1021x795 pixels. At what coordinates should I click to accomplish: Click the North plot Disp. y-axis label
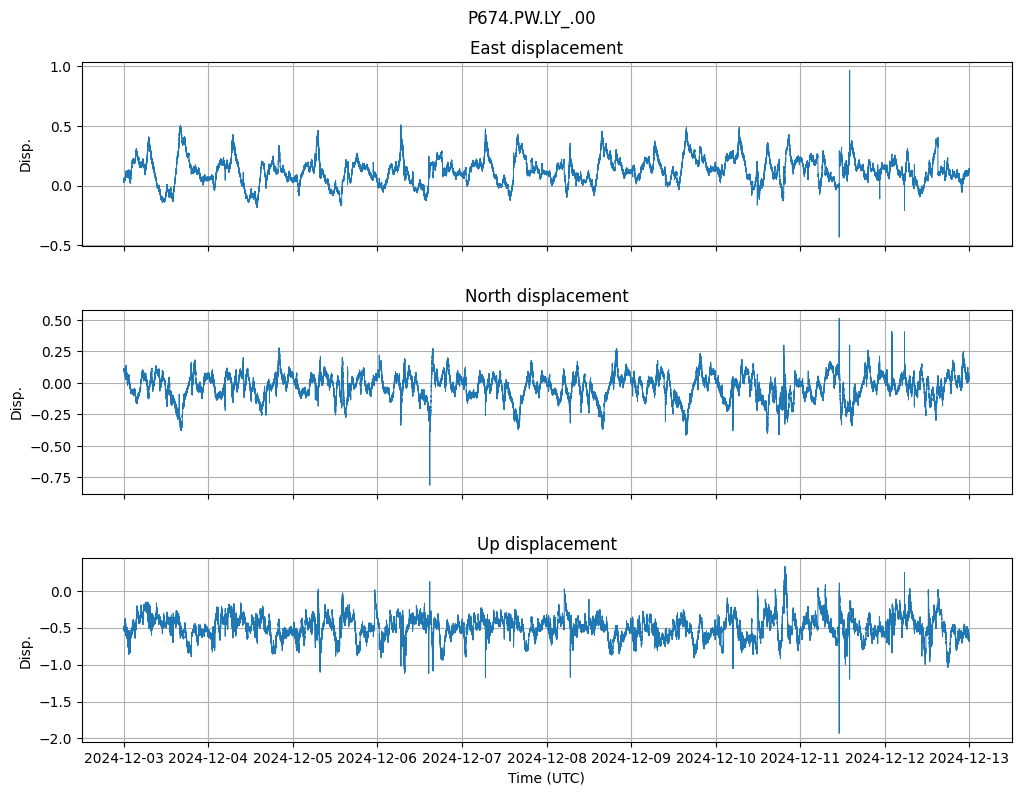(x=17, y=402)
